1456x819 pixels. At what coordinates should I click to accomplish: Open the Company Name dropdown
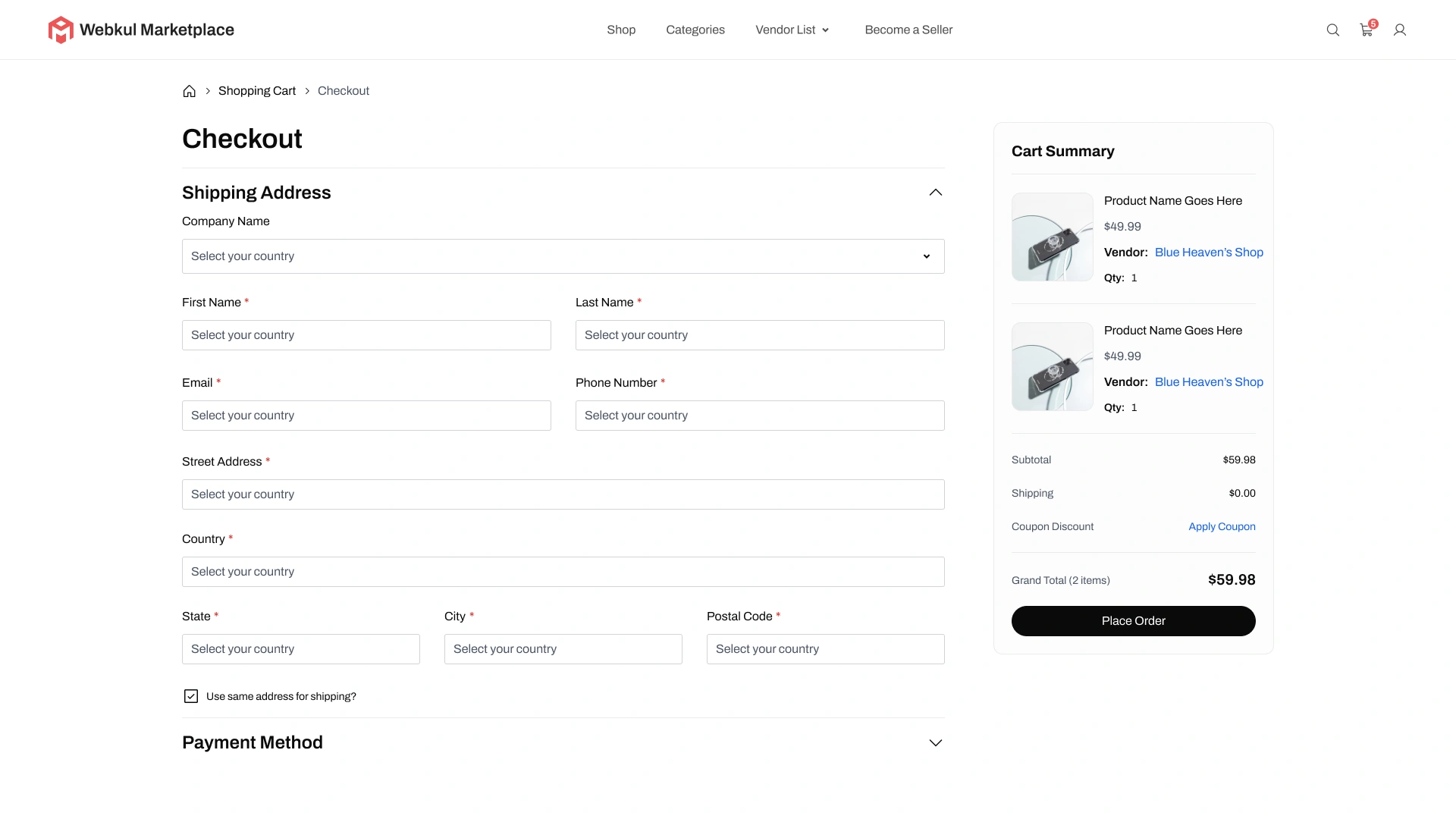coord(563,256)
